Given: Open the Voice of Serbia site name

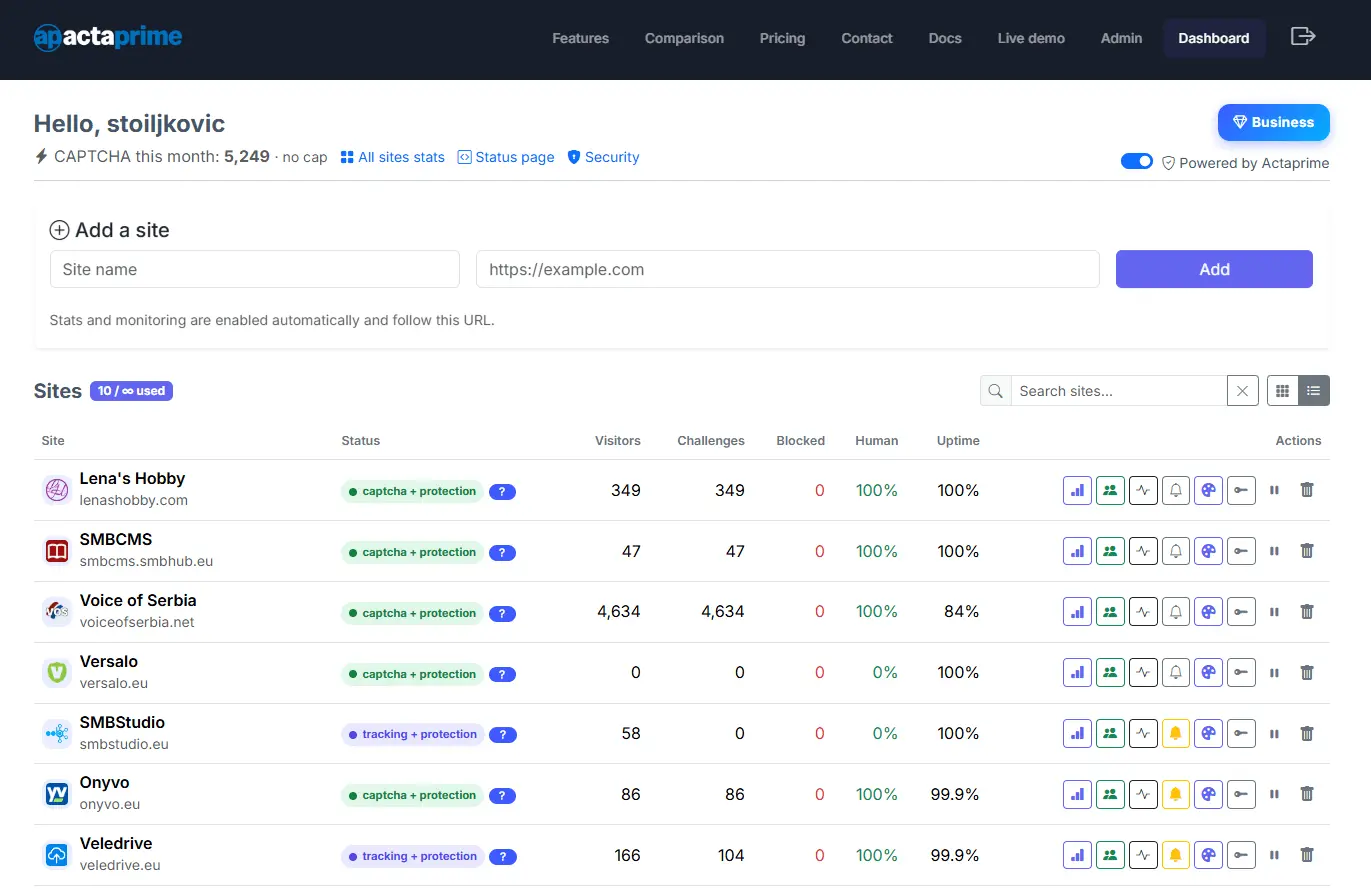Looking at the screenshot, I should (x=138, y=600).
